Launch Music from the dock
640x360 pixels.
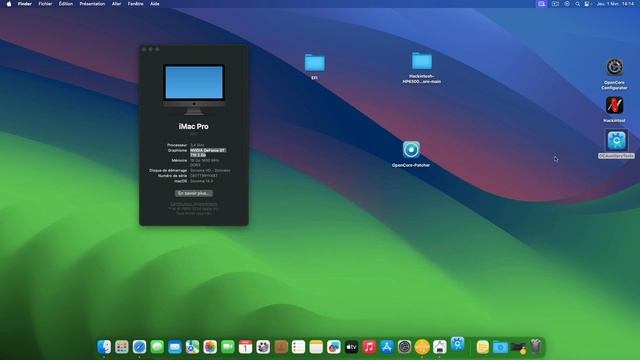coord(369,347)
